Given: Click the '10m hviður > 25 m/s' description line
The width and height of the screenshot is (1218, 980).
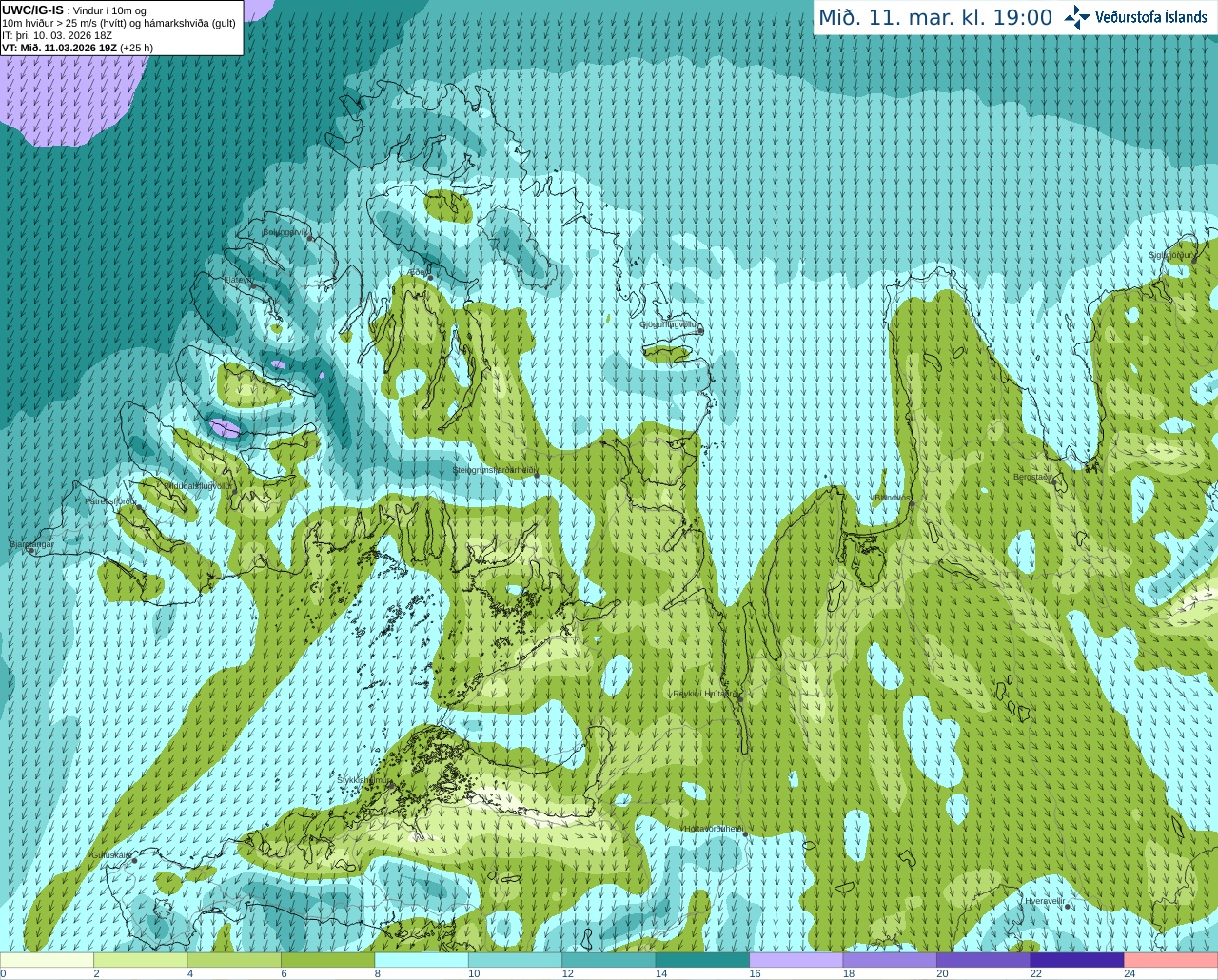Looking at the screenshot, I should (119, 23).
